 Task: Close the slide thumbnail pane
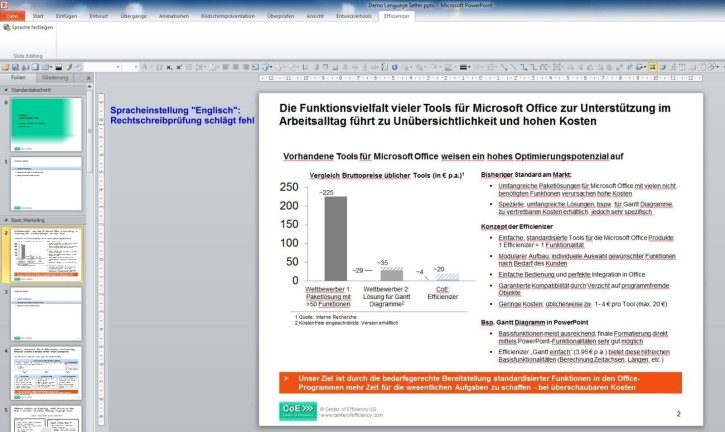click(89, 78)
